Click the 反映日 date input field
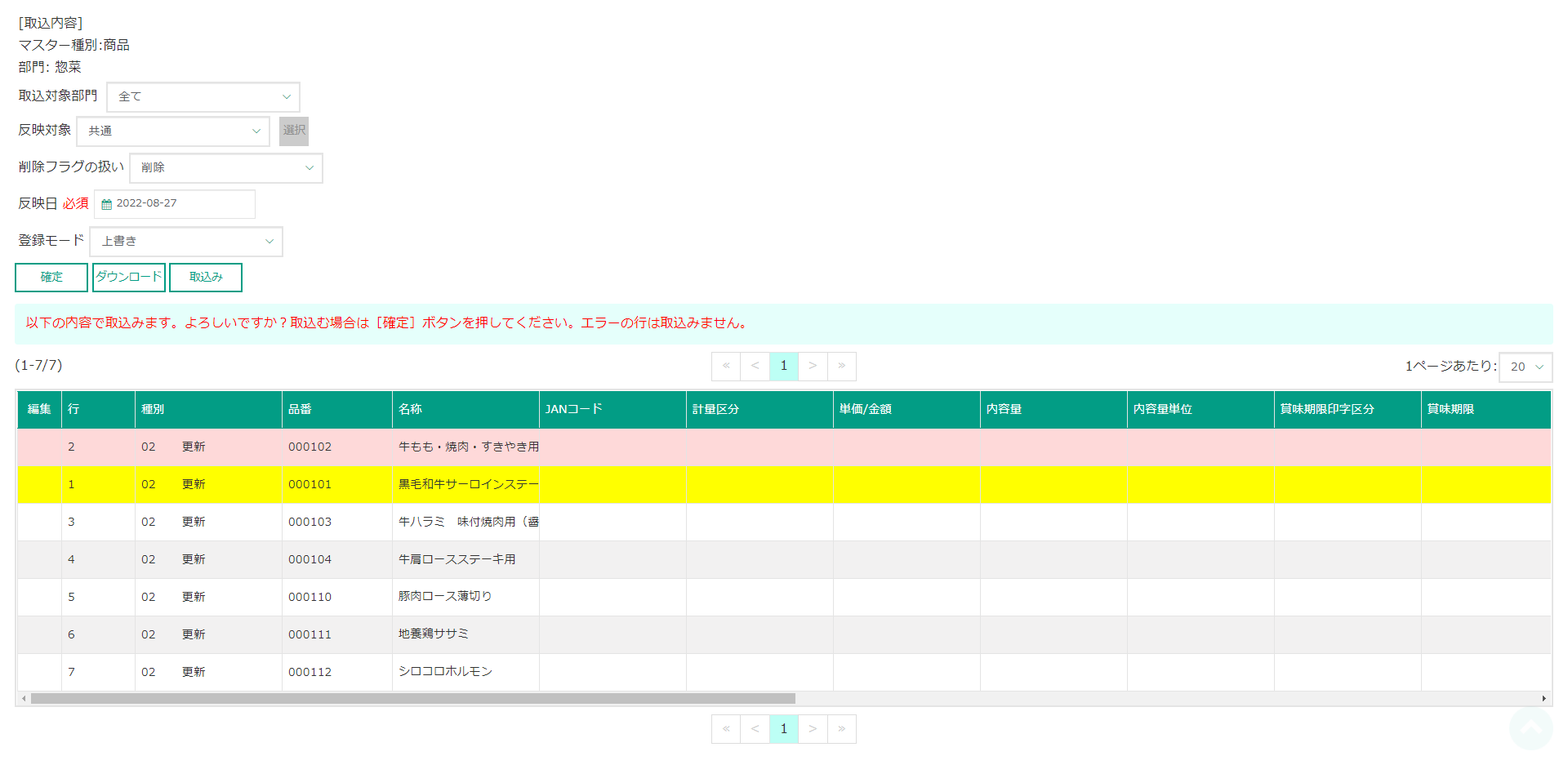The width and height of the screenshot is (1568, 765). 183,204
